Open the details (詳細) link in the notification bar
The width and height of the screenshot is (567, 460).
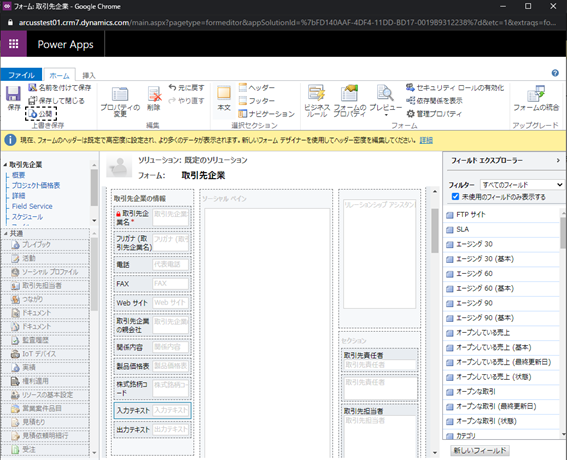426,140
